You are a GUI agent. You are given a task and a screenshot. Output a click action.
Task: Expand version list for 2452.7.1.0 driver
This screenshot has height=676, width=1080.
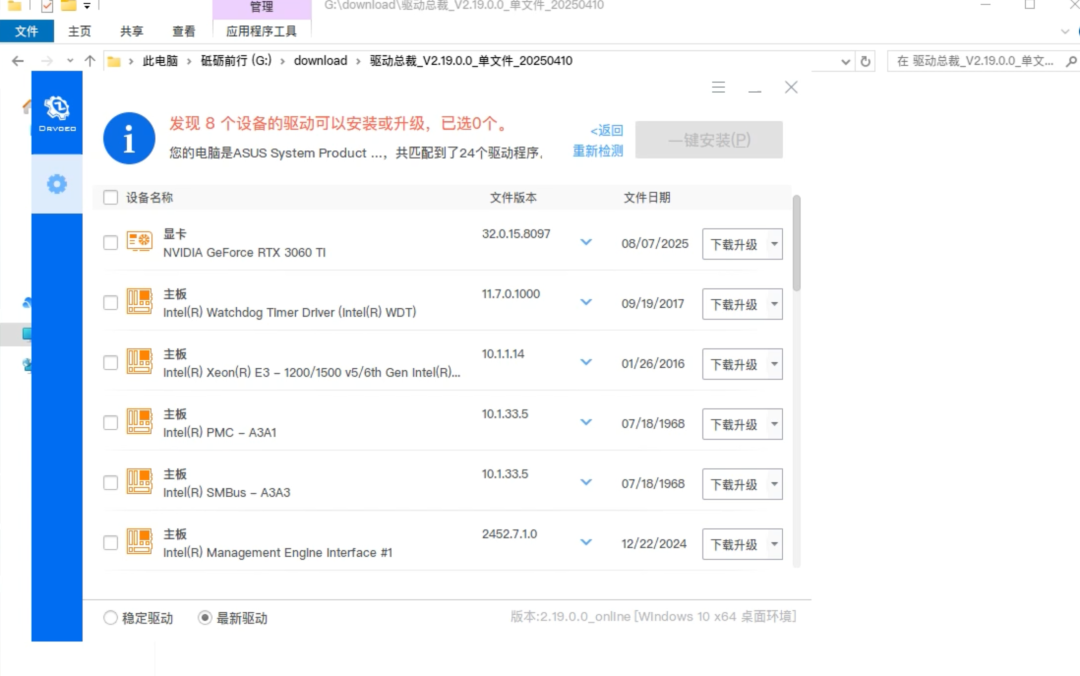pyautogui.click(x=586, y=542)
